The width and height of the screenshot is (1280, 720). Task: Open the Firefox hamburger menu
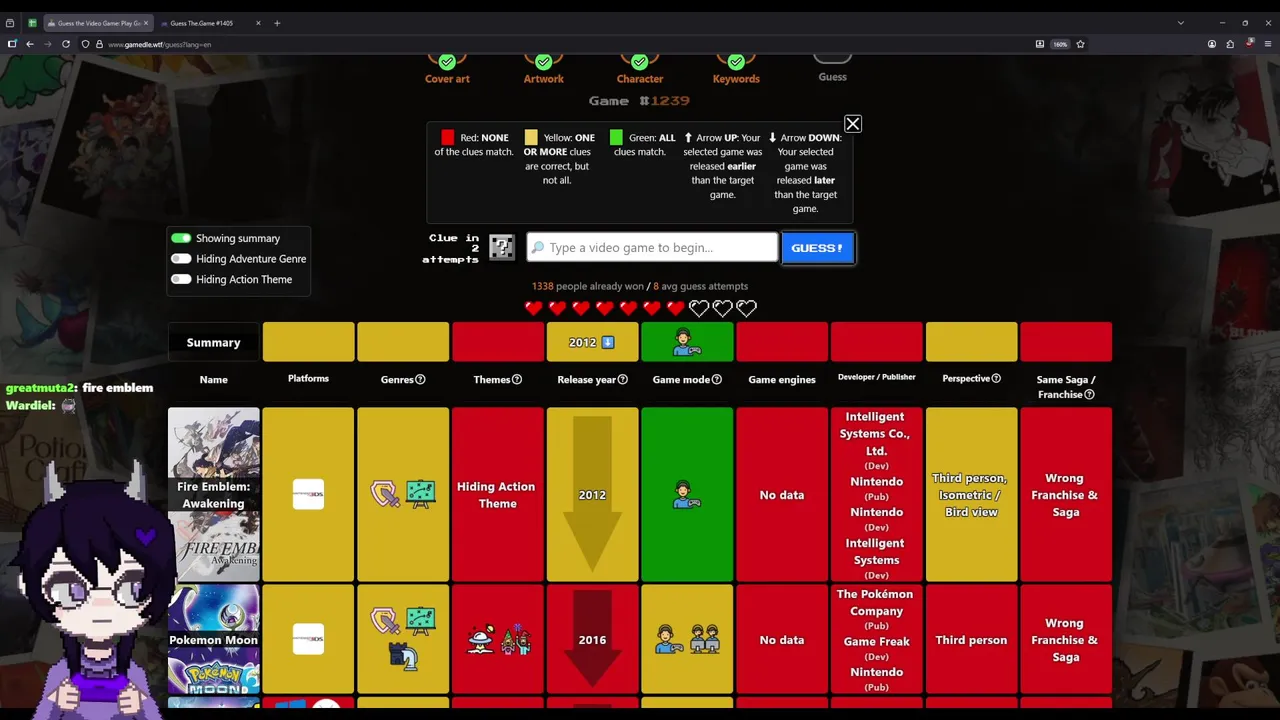point(1268,44)
